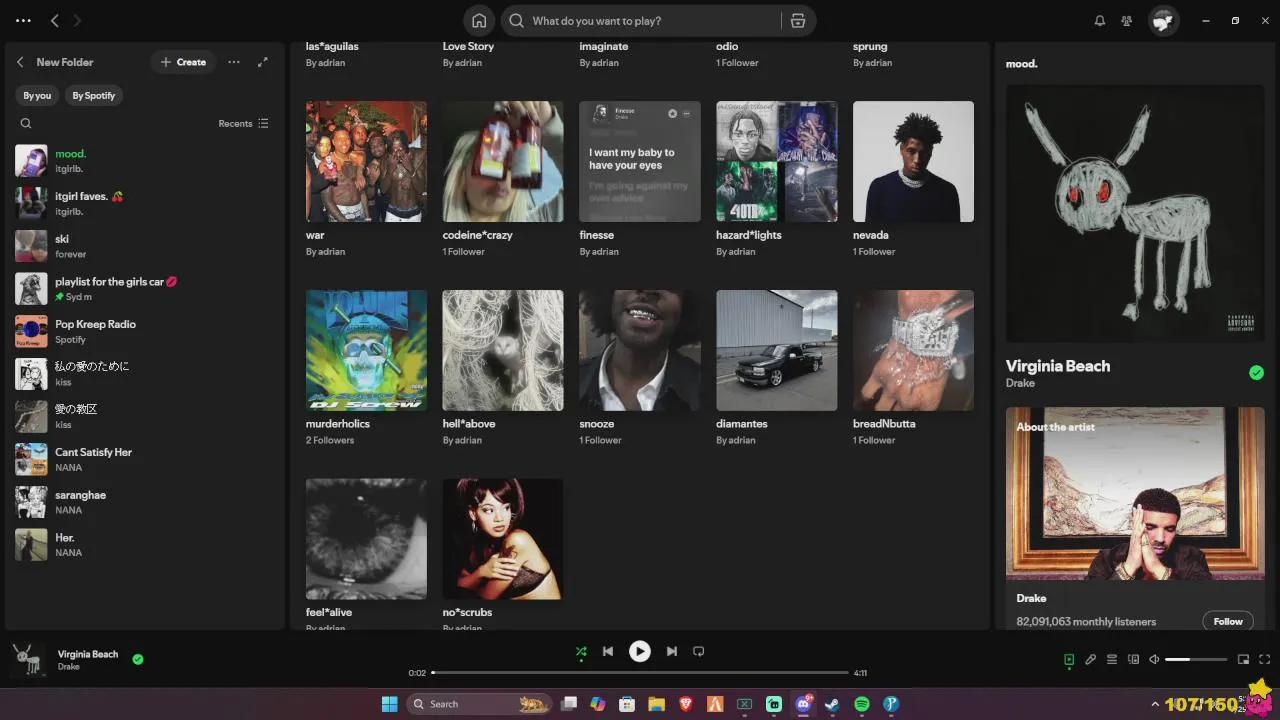Open the mini player

[x=1243, y=659]
